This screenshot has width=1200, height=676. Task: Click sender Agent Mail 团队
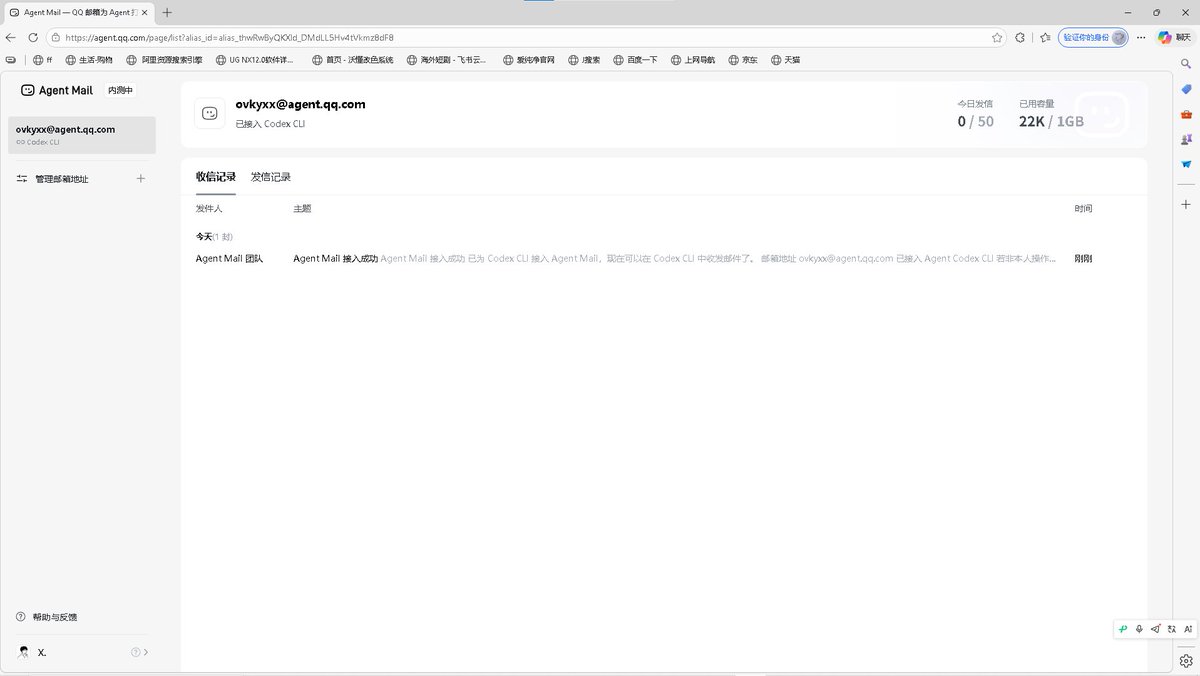click(229, 258)
